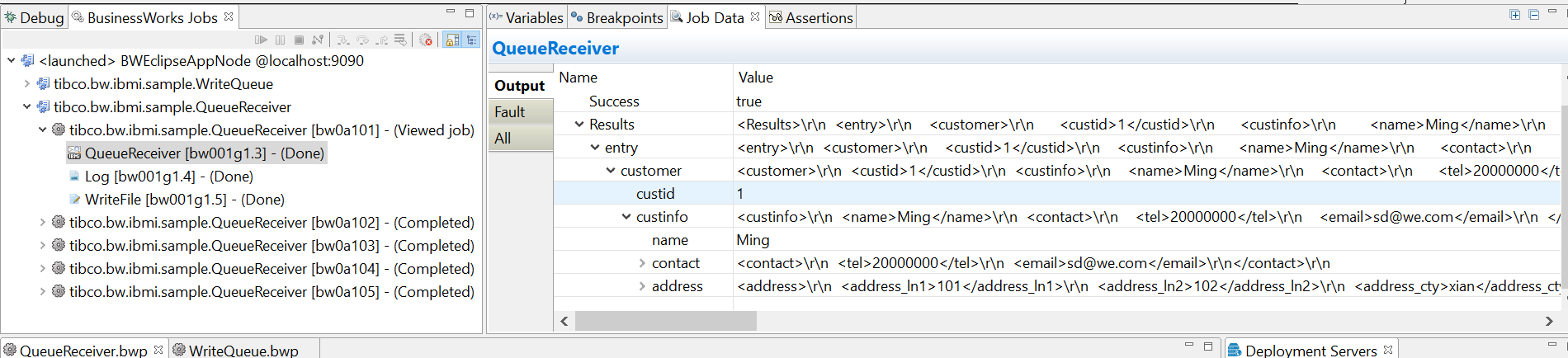
Task: Click the Step Over toolbar icon
Action: (x=362, y=40)
